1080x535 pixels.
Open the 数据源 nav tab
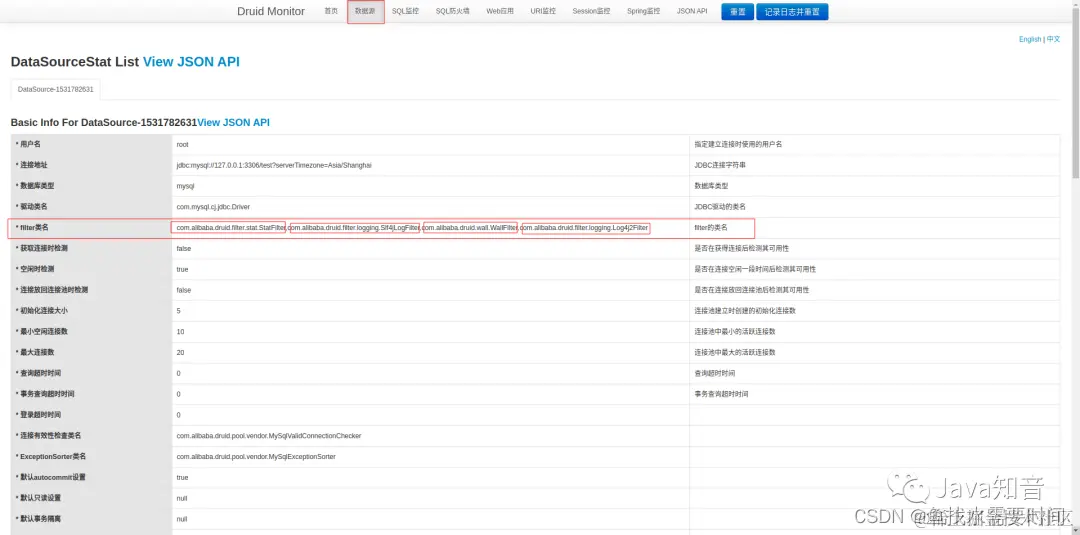coord(365,12)
